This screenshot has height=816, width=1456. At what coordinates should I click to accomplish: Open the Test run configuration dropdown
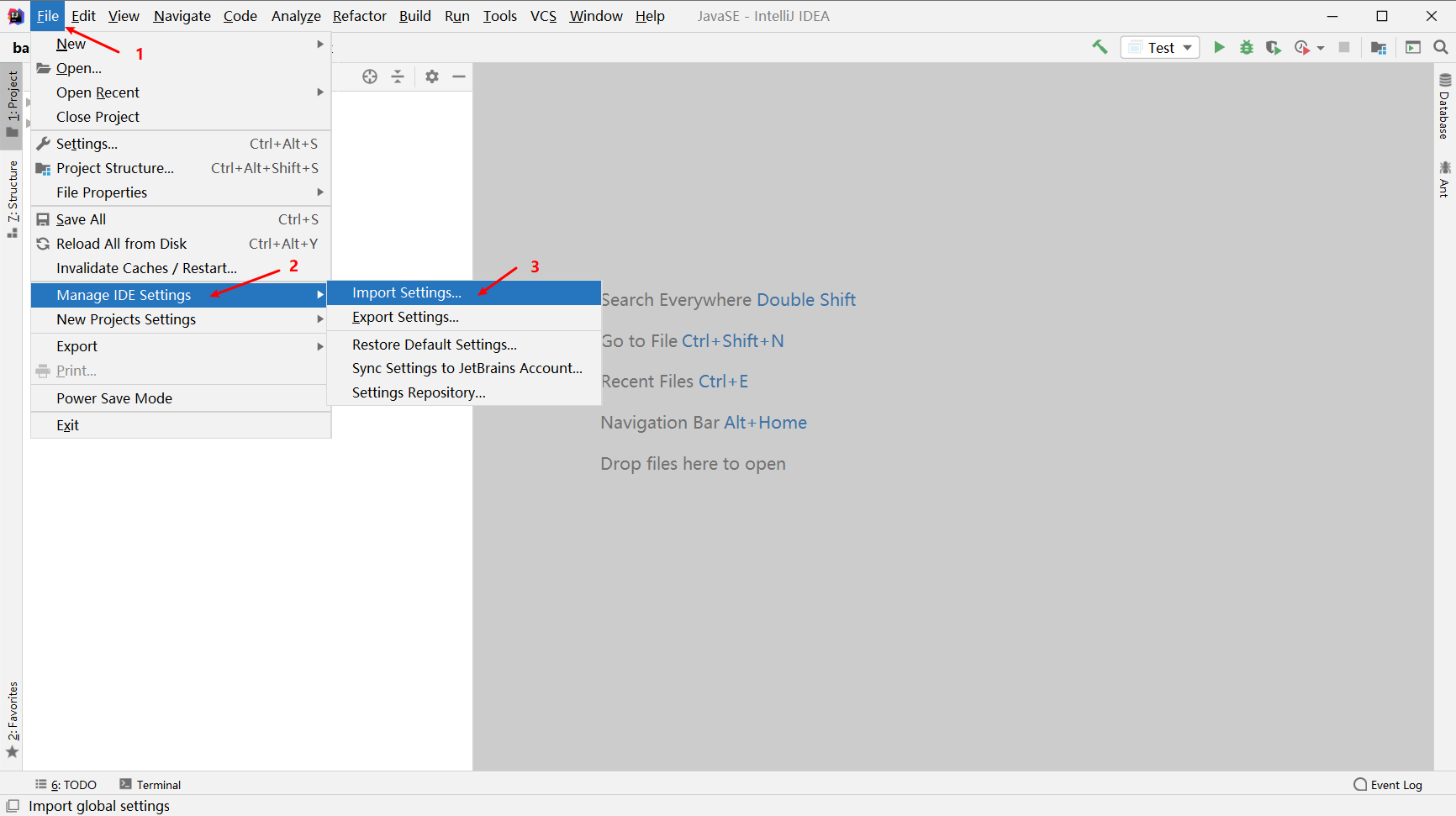click(1160, 47)
